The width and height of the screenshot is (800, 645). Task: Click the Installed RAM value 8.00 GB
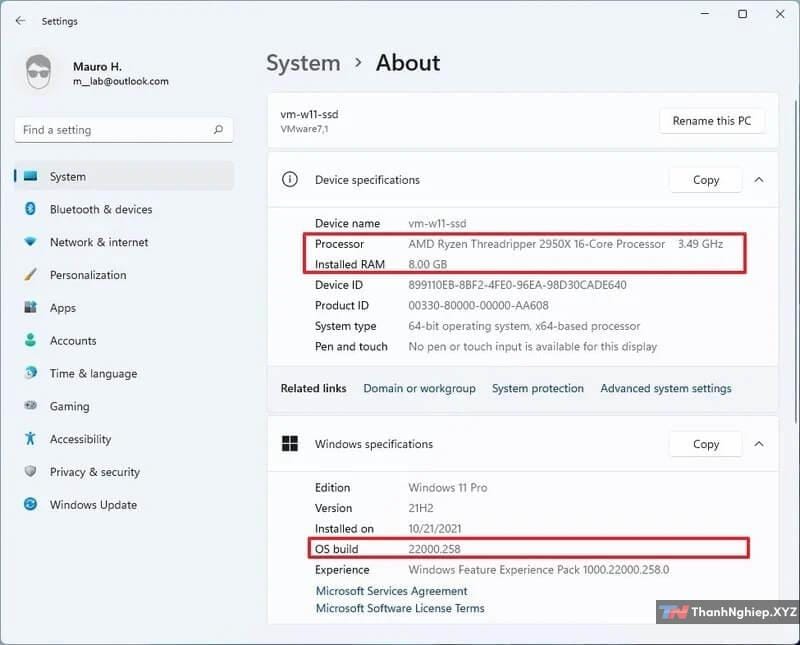pos(428,264)
